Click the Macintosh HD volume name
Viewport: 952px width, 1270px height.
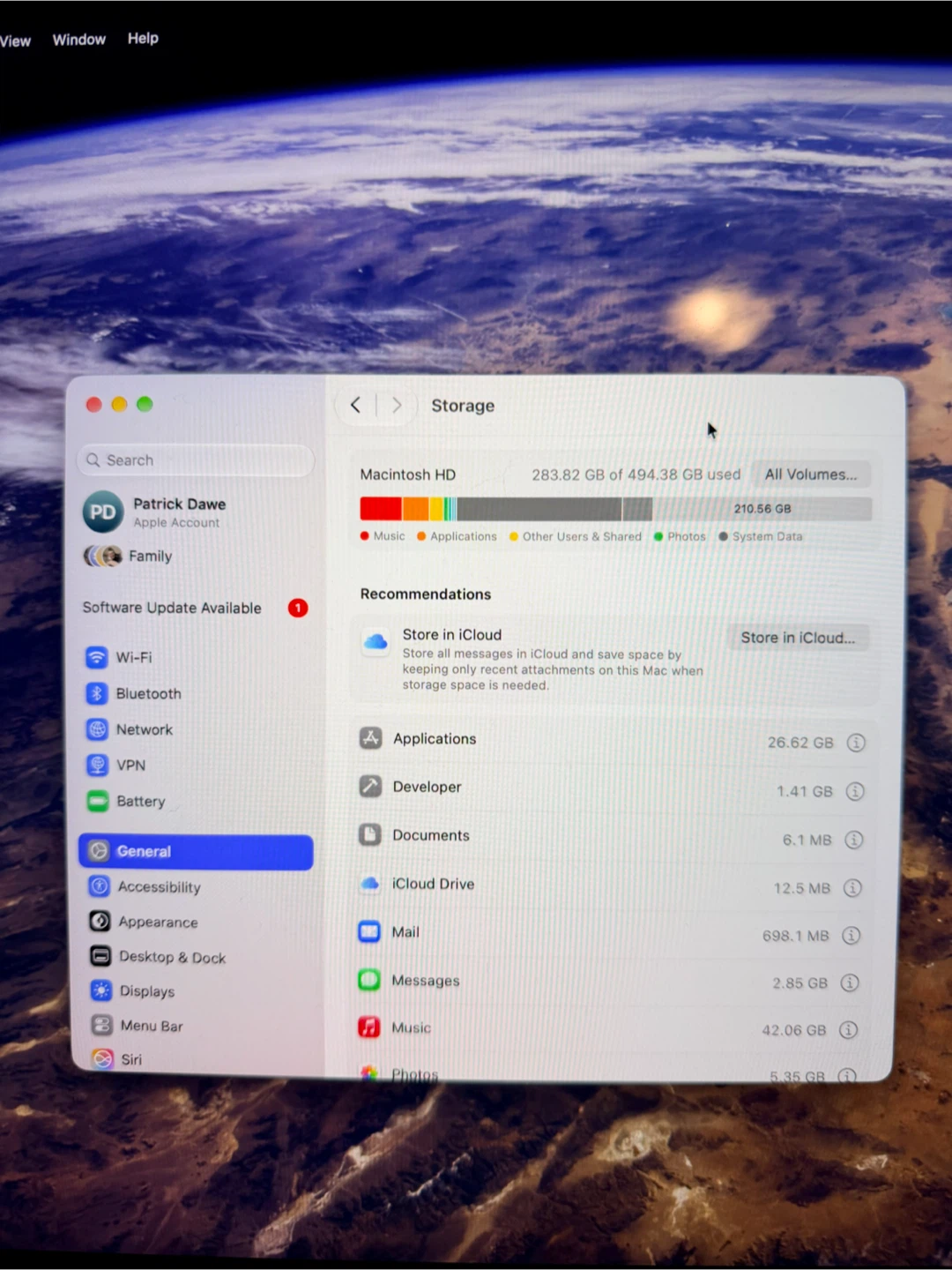[408, 474]
